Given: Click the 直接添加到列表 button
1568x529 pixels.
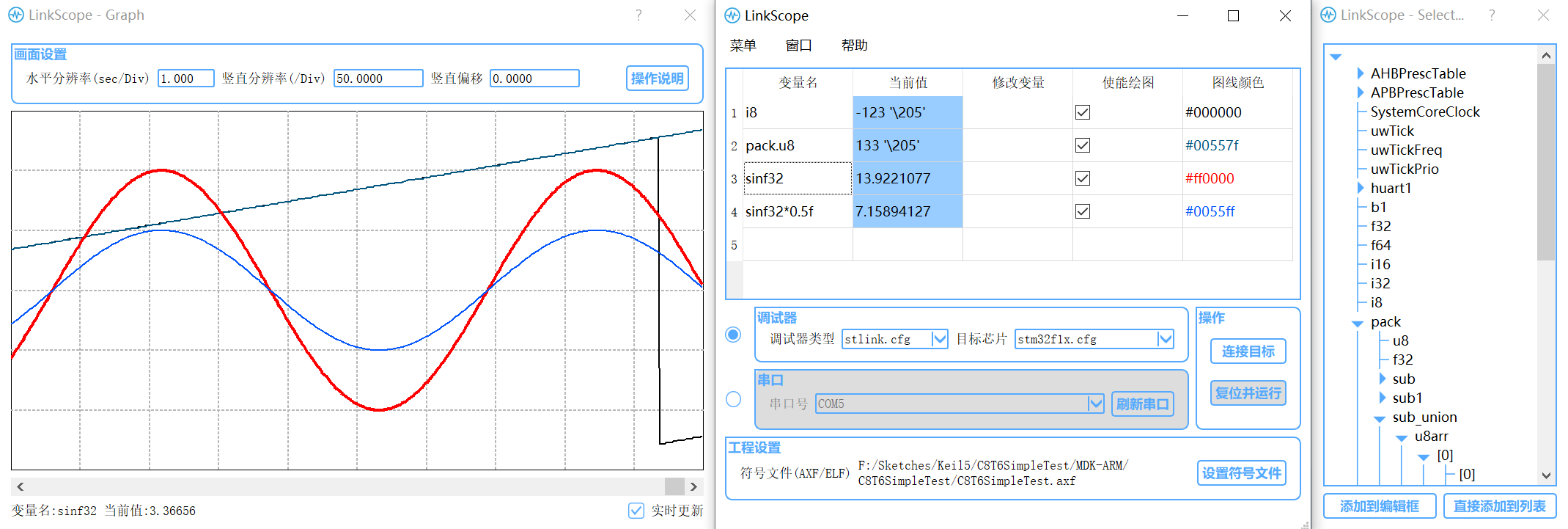Looking at the screenshot, I should click(1500, 506).
